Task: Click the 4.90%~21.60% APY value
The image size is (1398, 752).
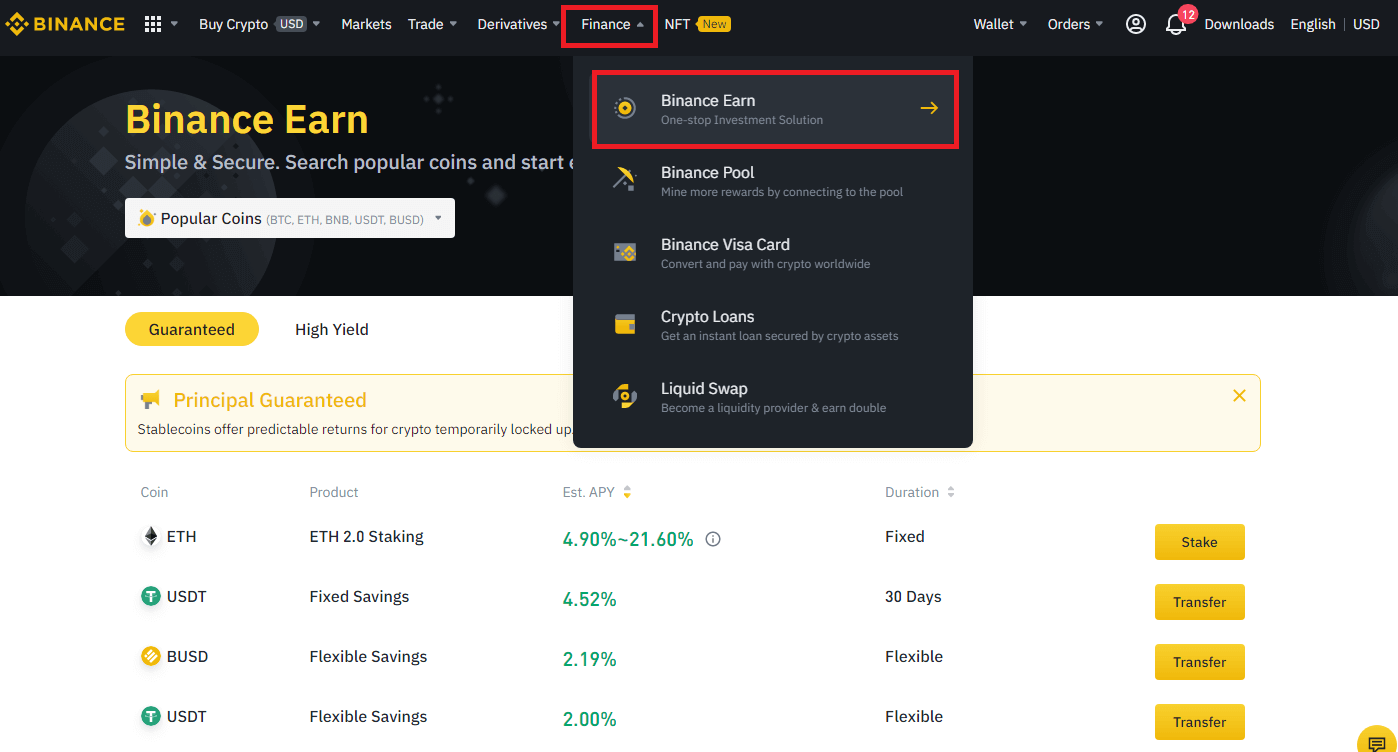Action: pyautogui.click(x=628, y=539)
